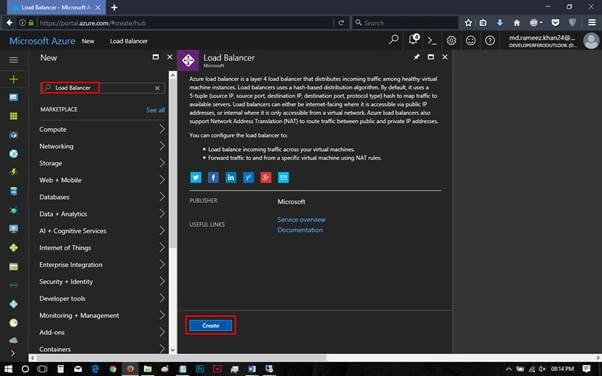The height and width of the screenshot is (376, 602).
Task: Share Load Balancer on LinkedIn
Action: point(231,177)
